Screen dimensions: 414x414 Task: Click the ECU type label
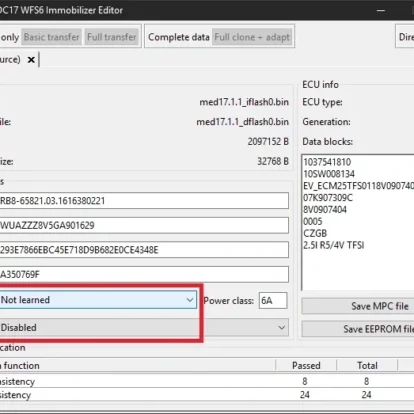point(322,102)
